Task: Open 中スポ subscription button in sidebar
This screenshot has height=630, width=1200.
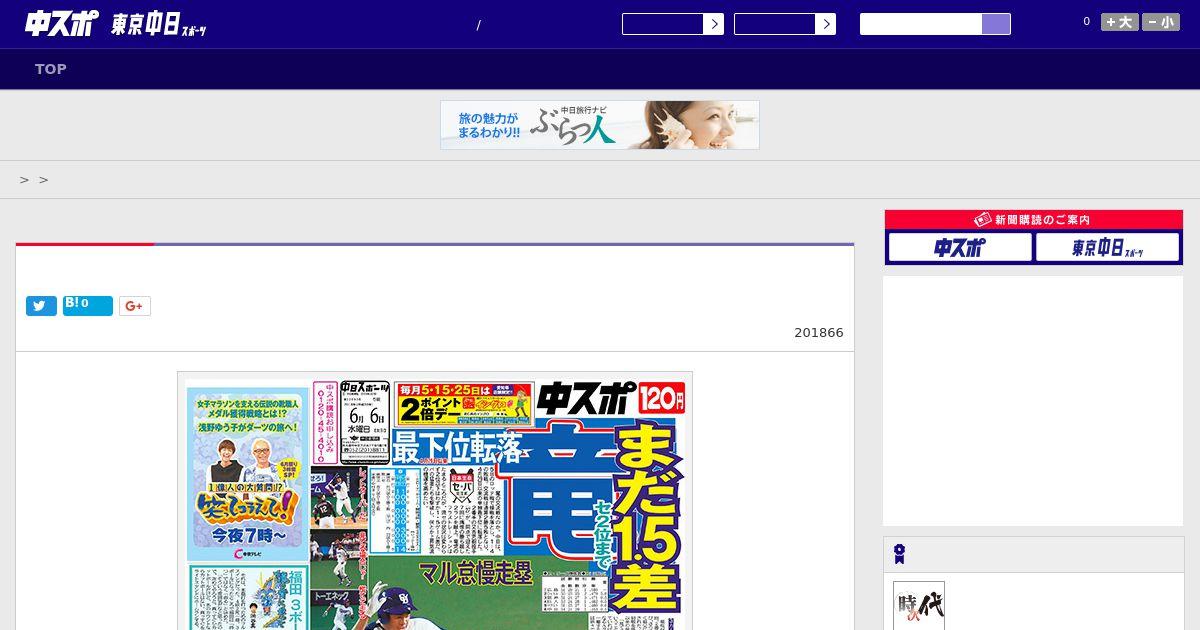Action: coord(960,247)
